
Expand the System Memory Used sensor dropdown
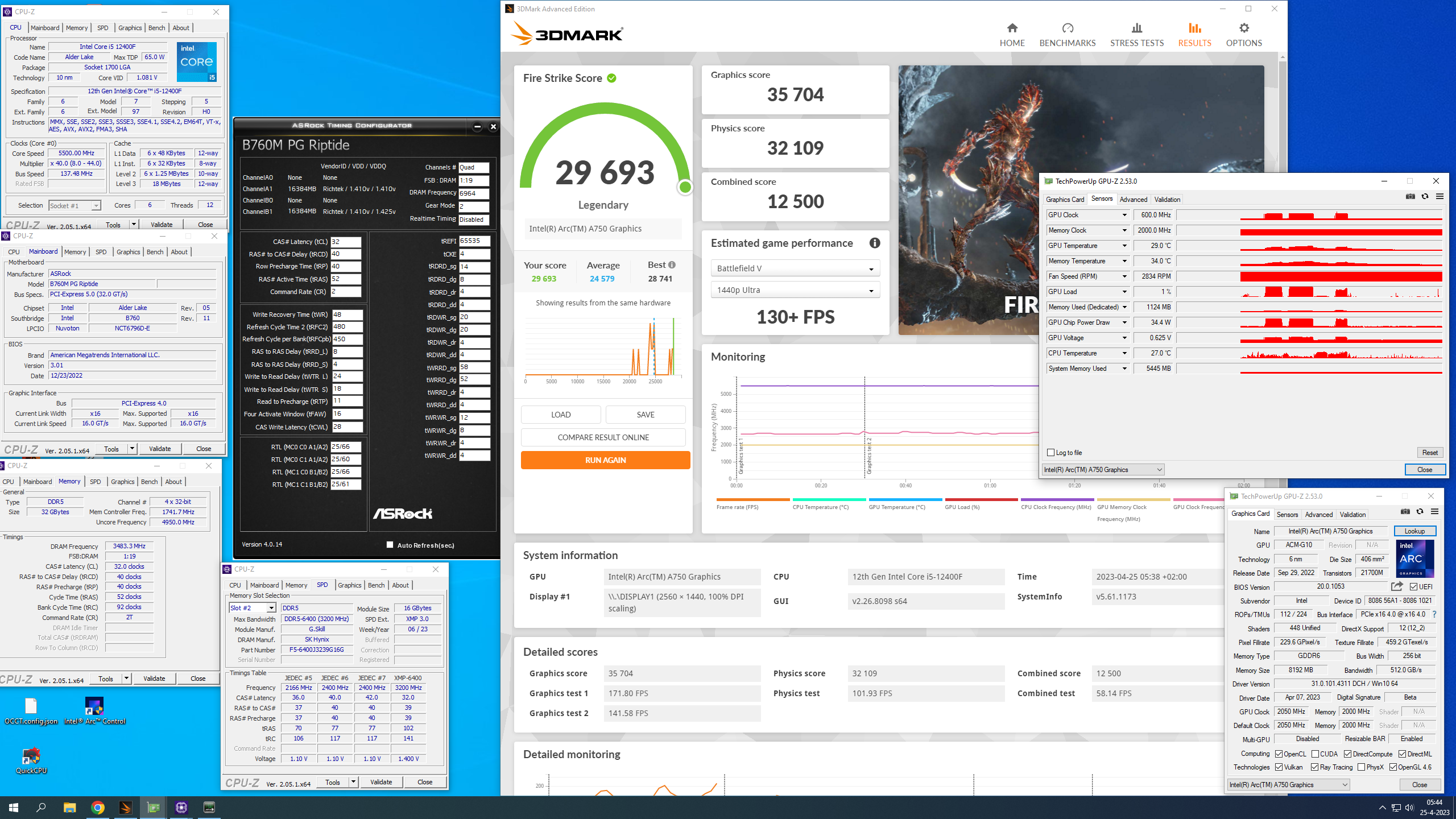(1124, 369)
